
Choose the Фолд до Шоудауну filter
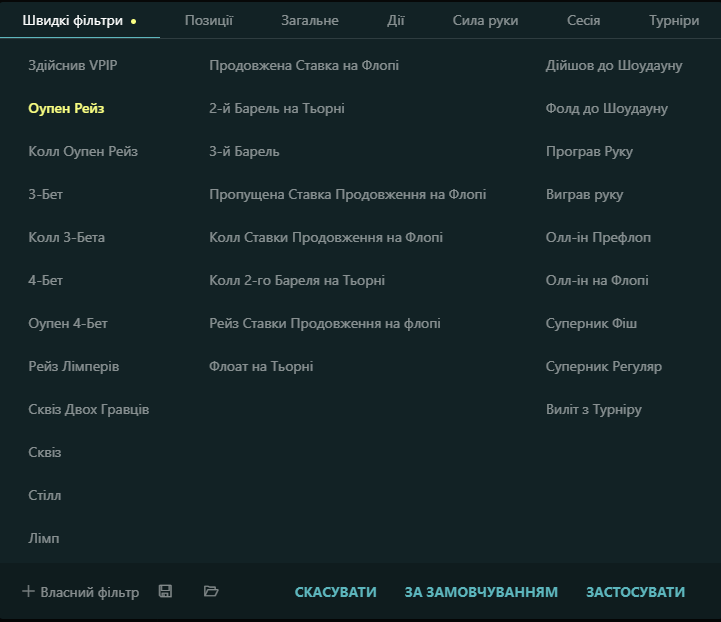607,108
